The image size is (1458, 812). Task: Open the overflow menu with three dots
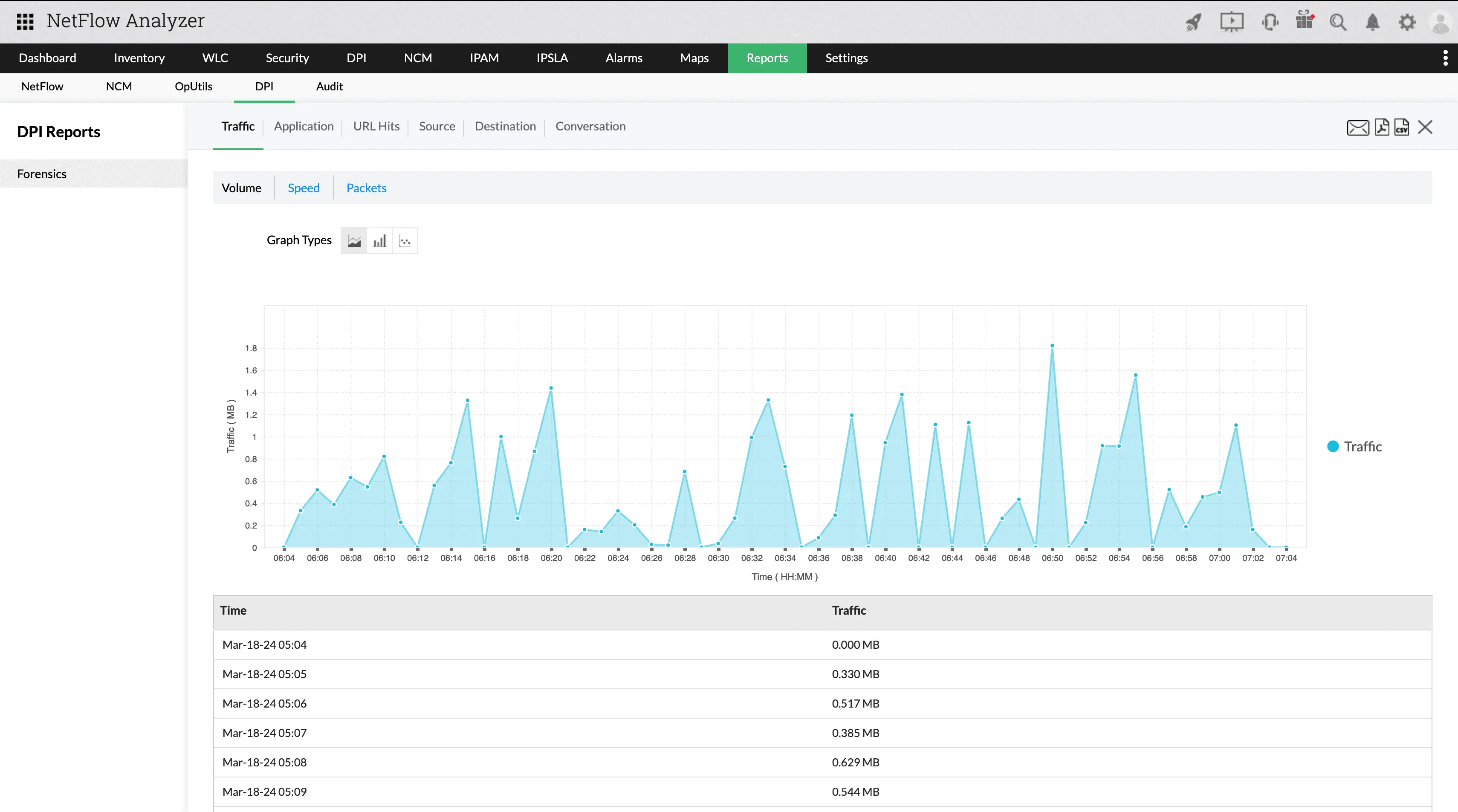[x=1445, y=58]
